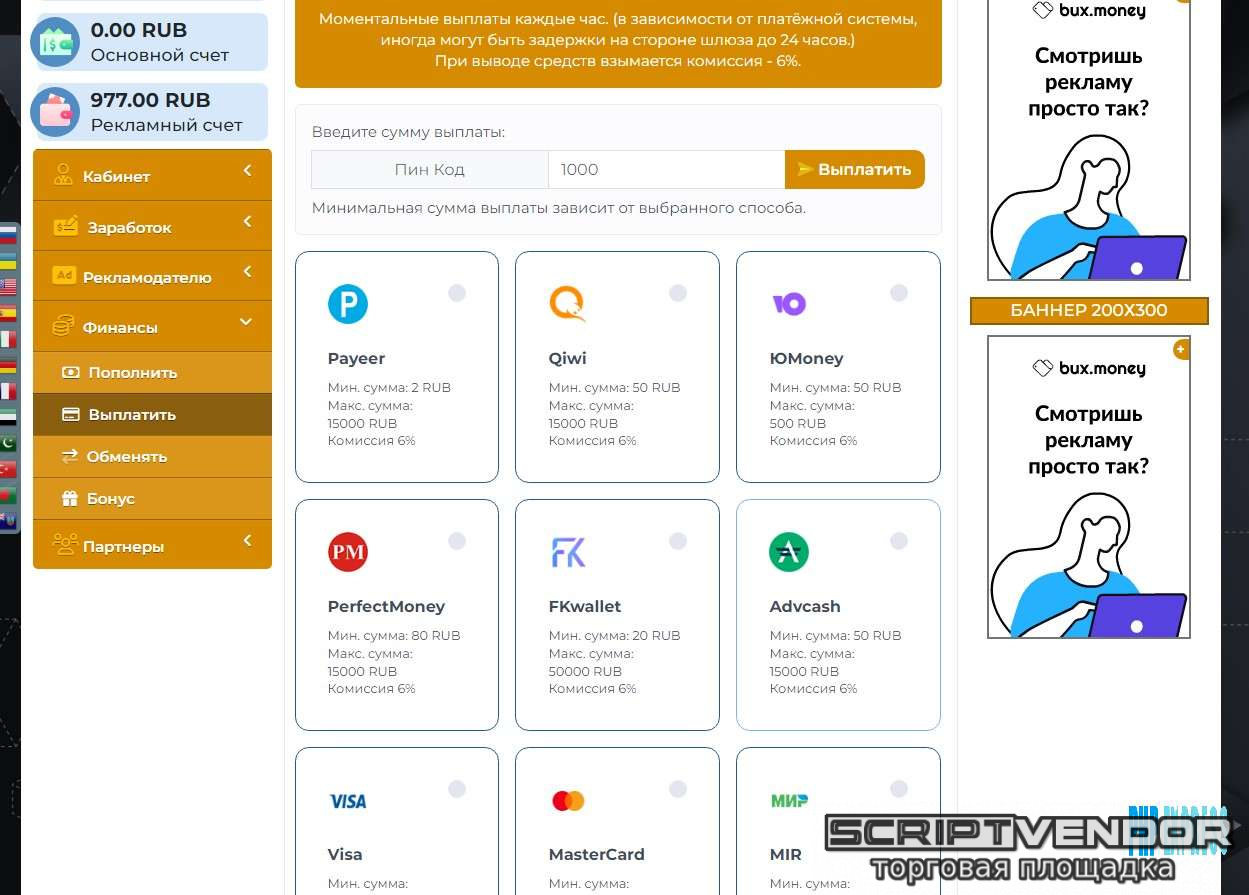Image resolution: width=1249 pixels, height=895 pixels.
Task: Click the Пин Код input field
Action: (430, 169)
